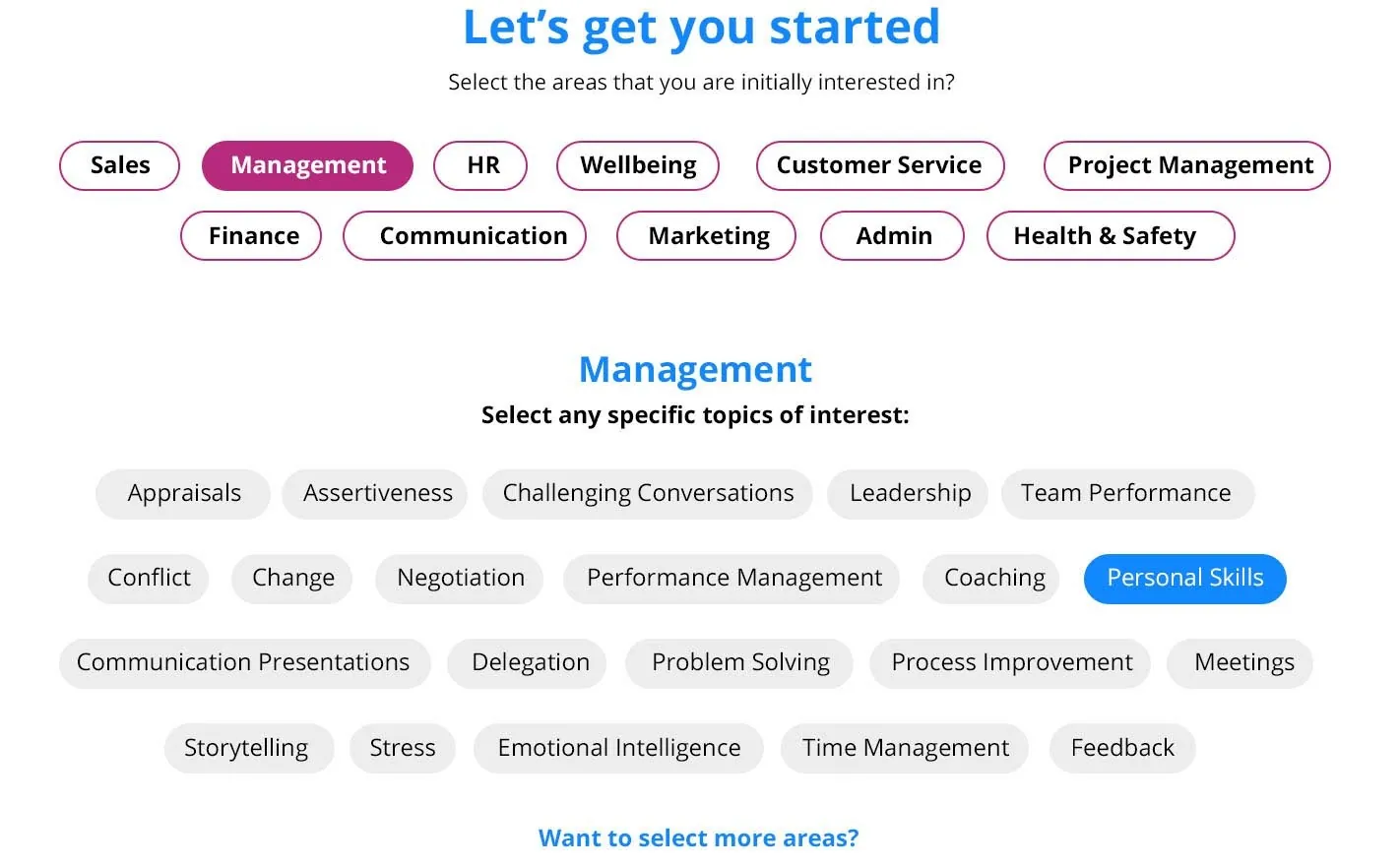Choose the Appraisals topic chip

pyautogui.click(x=183, y=494)
